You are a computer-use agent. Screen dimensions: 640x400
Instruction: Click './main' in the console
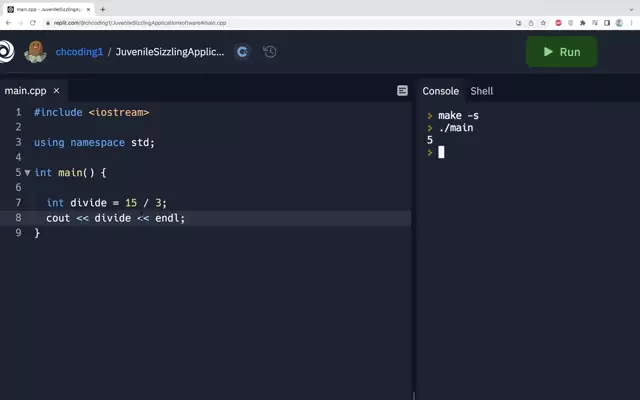tap(456, 128)
